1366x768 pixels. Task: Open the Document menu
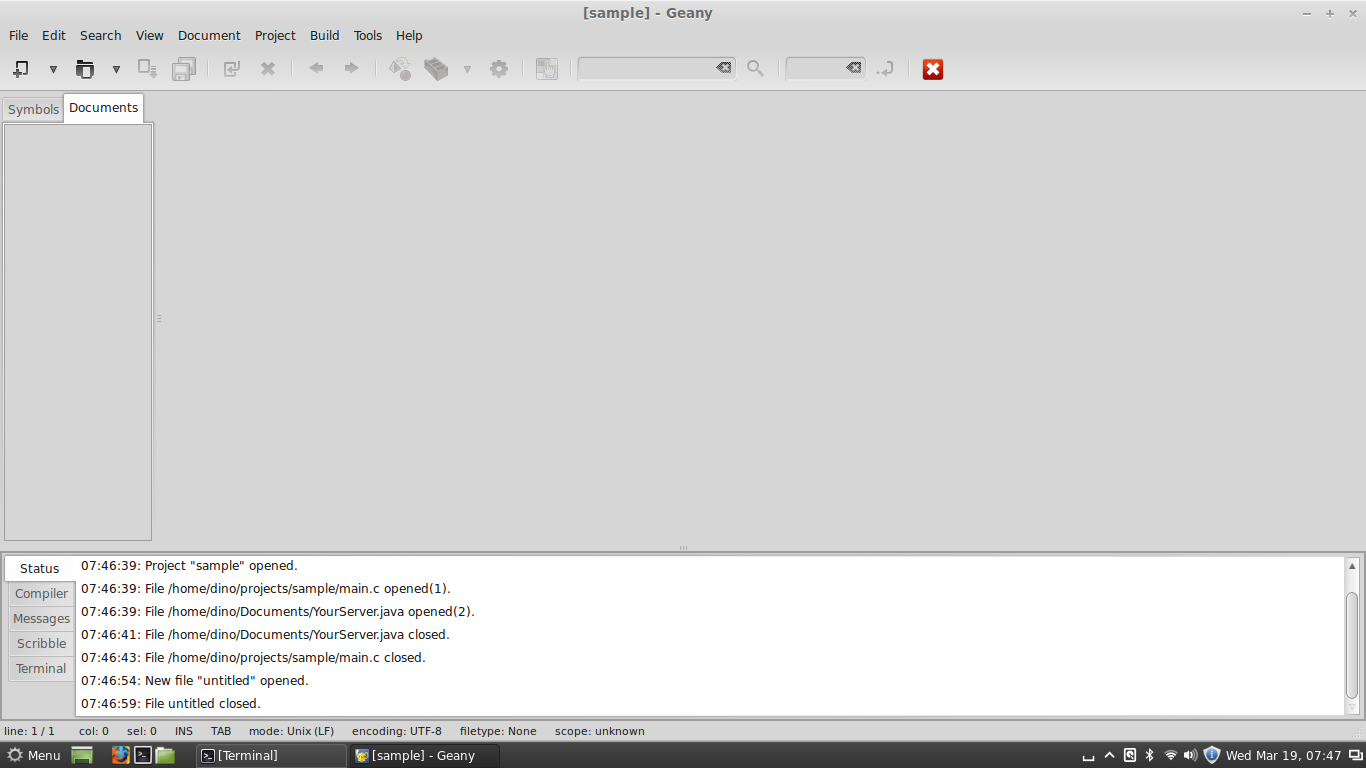click(x=209, y=35)
